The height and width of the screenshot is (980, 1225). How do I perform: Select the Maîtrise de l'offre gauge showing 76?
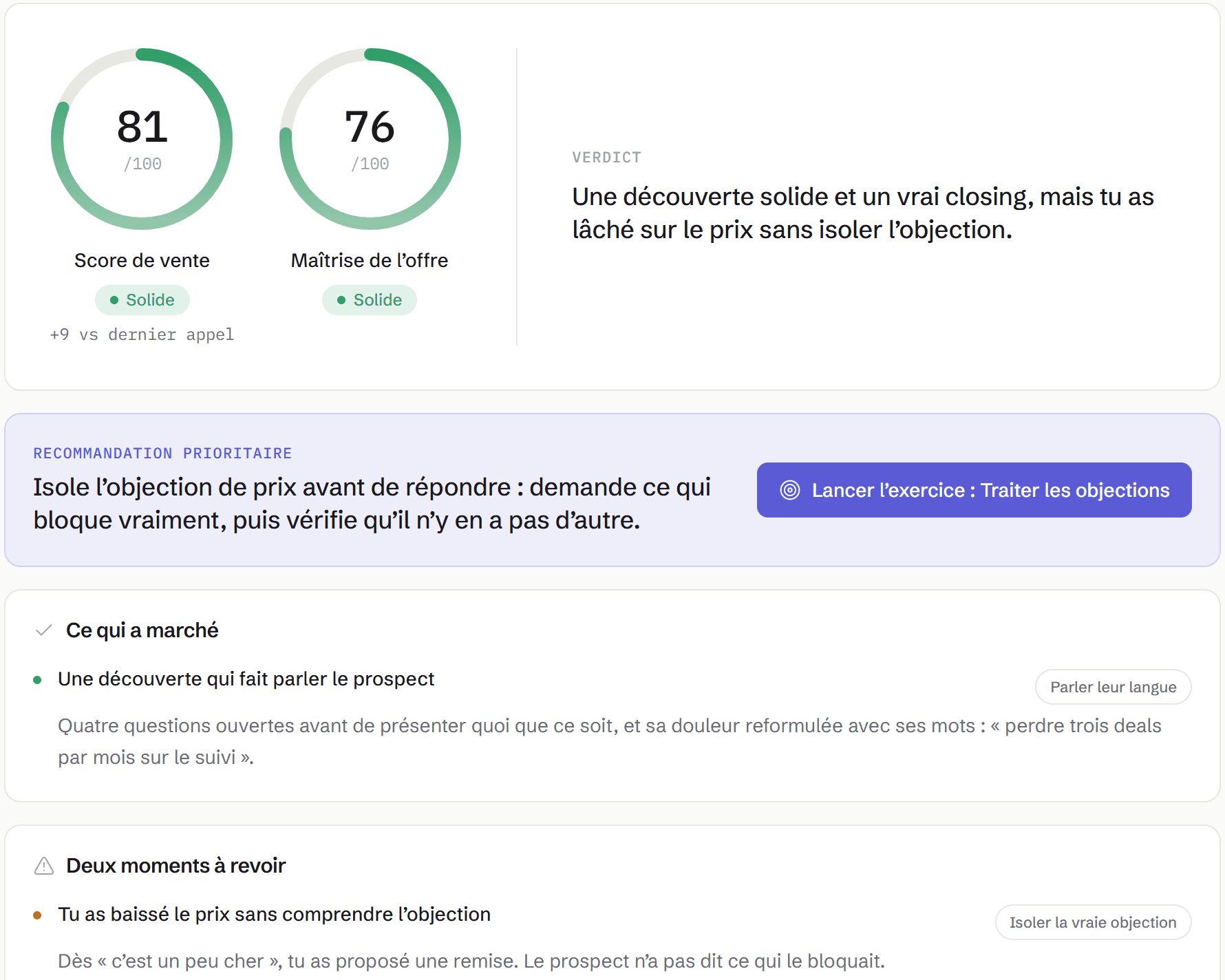point(370,139)
